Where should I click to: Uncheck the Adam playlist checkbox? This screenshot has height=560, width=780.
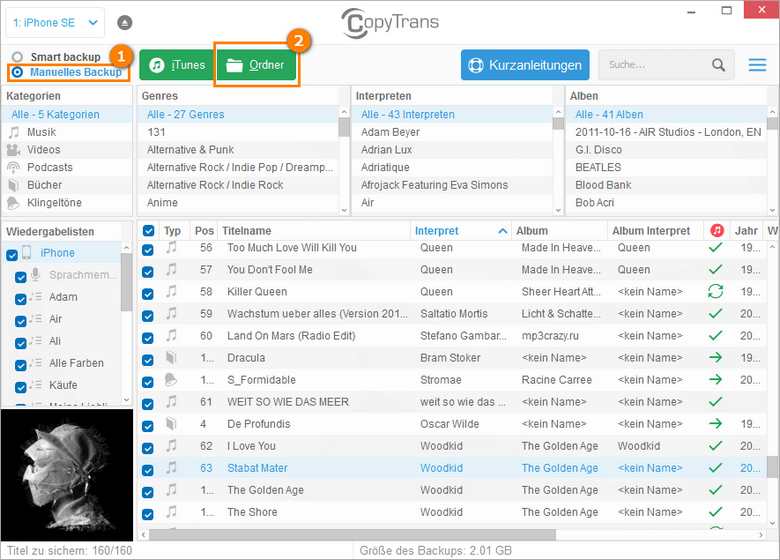point(21,297)
